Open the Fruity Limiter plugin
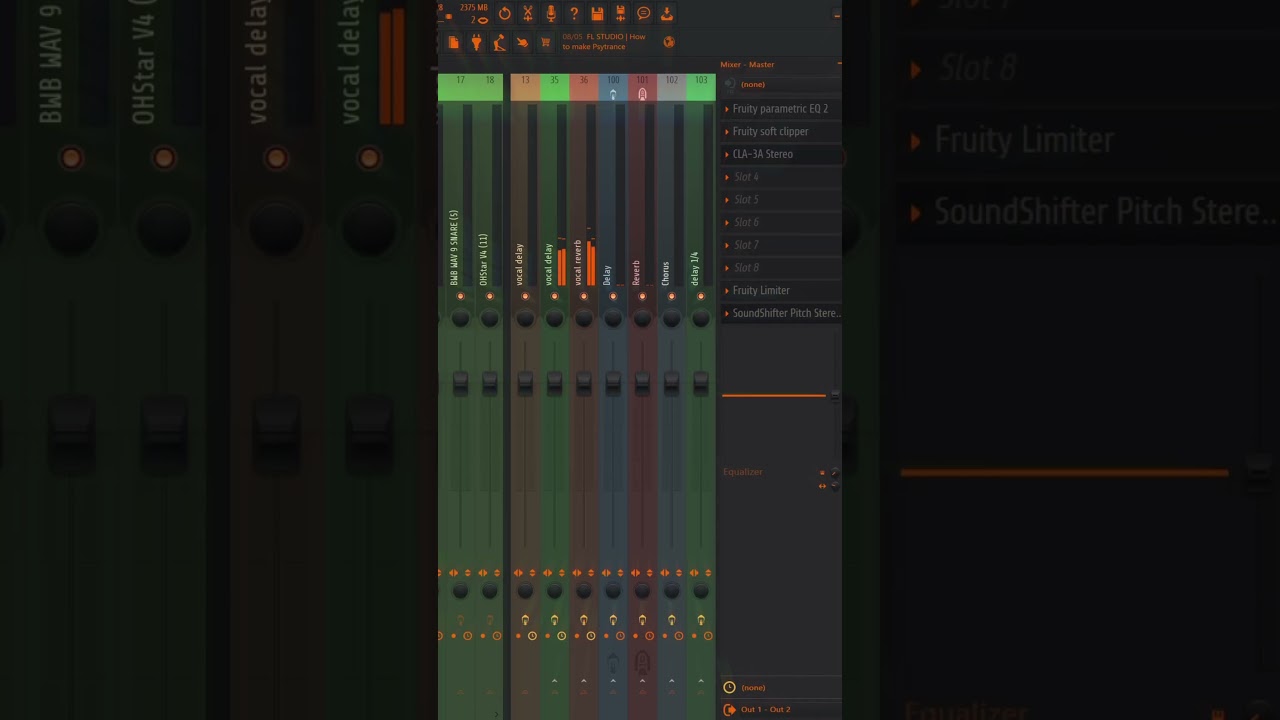 [x=761, y=291]
